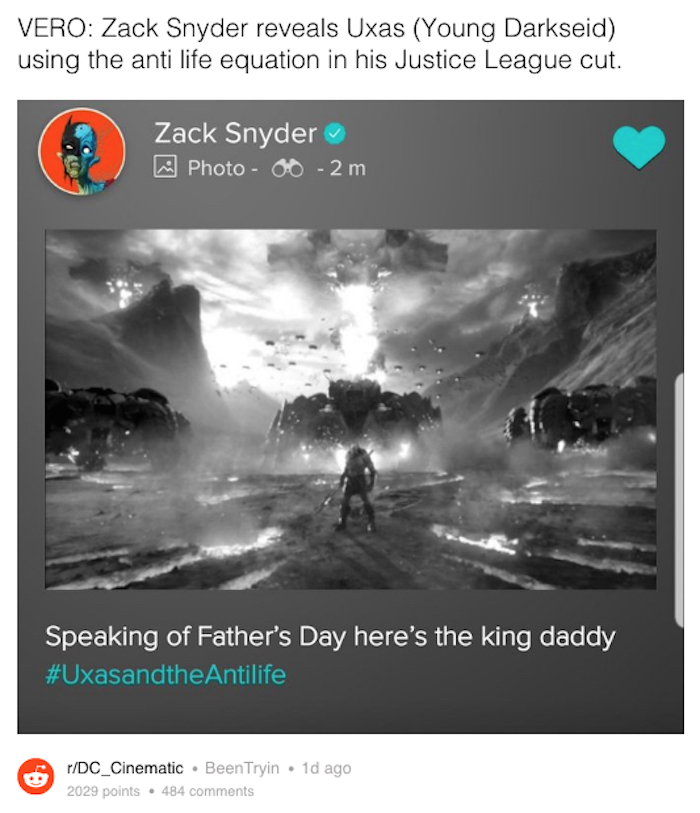Open the post title about Uxas reveal
The image size is (700, 813).
(320, 44)
